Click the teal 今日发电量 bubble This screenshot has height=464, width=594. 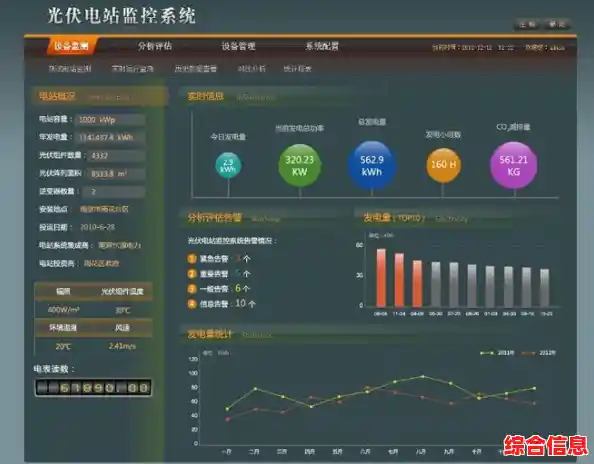[228, 165]
